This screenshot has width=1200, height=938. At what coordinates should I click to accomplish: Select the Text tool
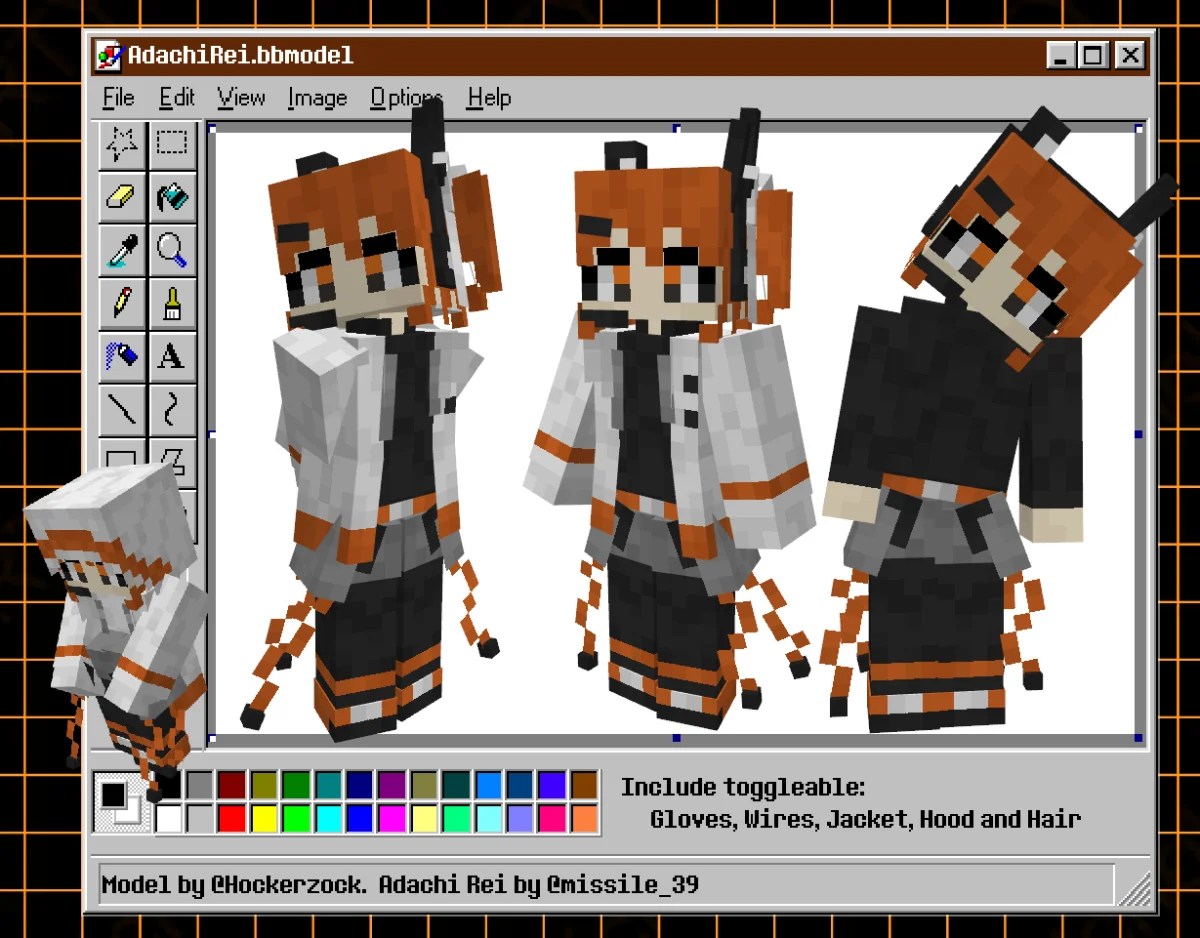(x=172, y=356)
